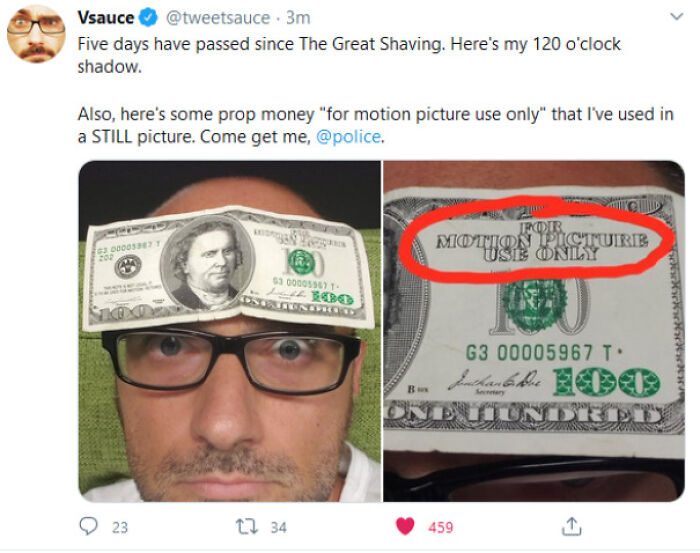
Task: Click the blue verified badge
Action: pos(148,18)
